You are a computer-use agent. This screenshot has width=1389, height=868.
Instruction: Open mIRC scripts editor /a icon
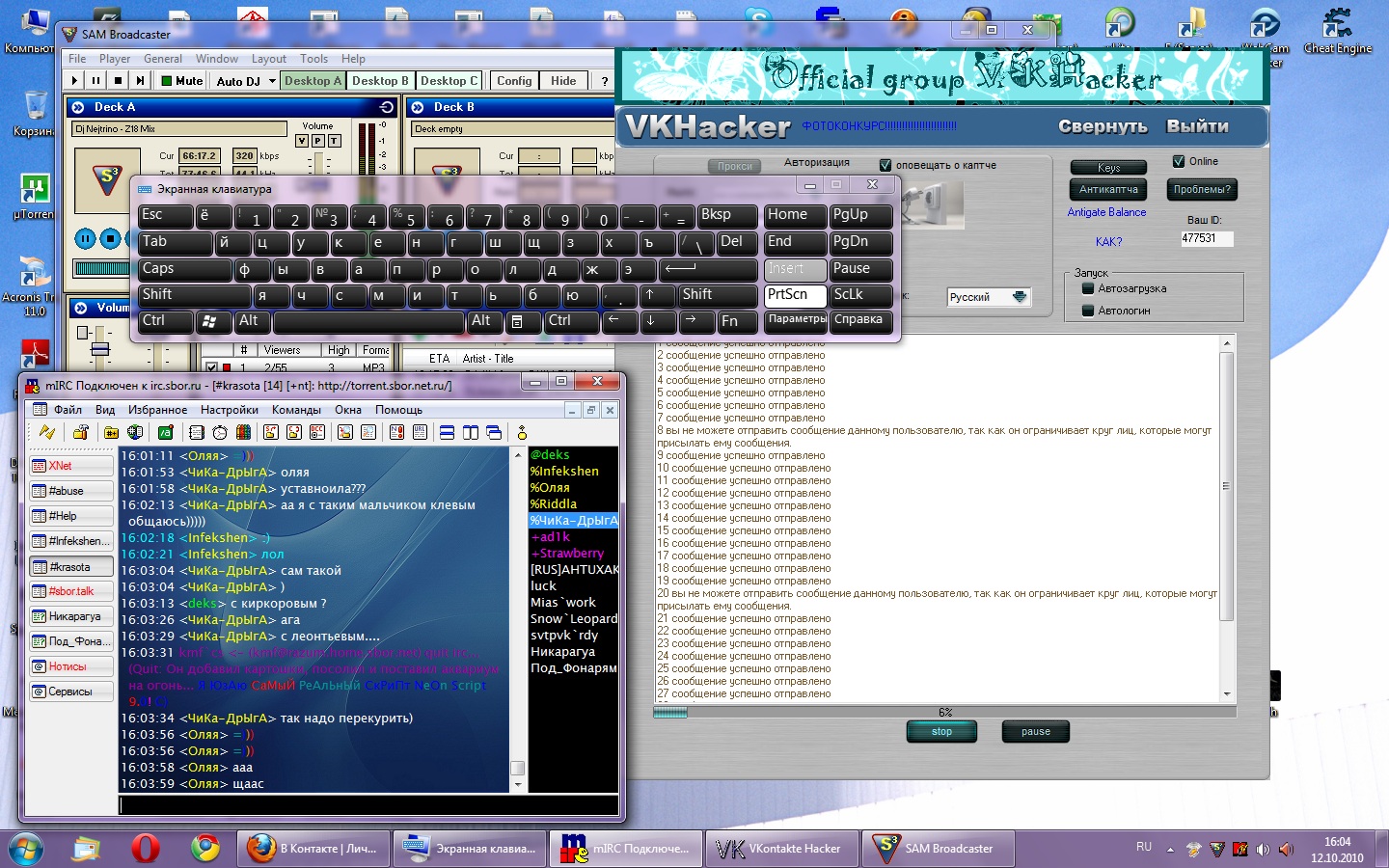pos(166,432)
